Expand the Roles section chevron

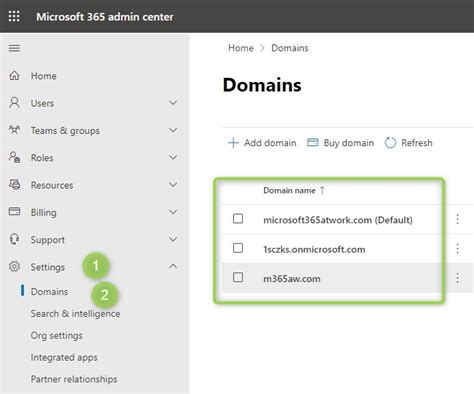coord(173,157)
